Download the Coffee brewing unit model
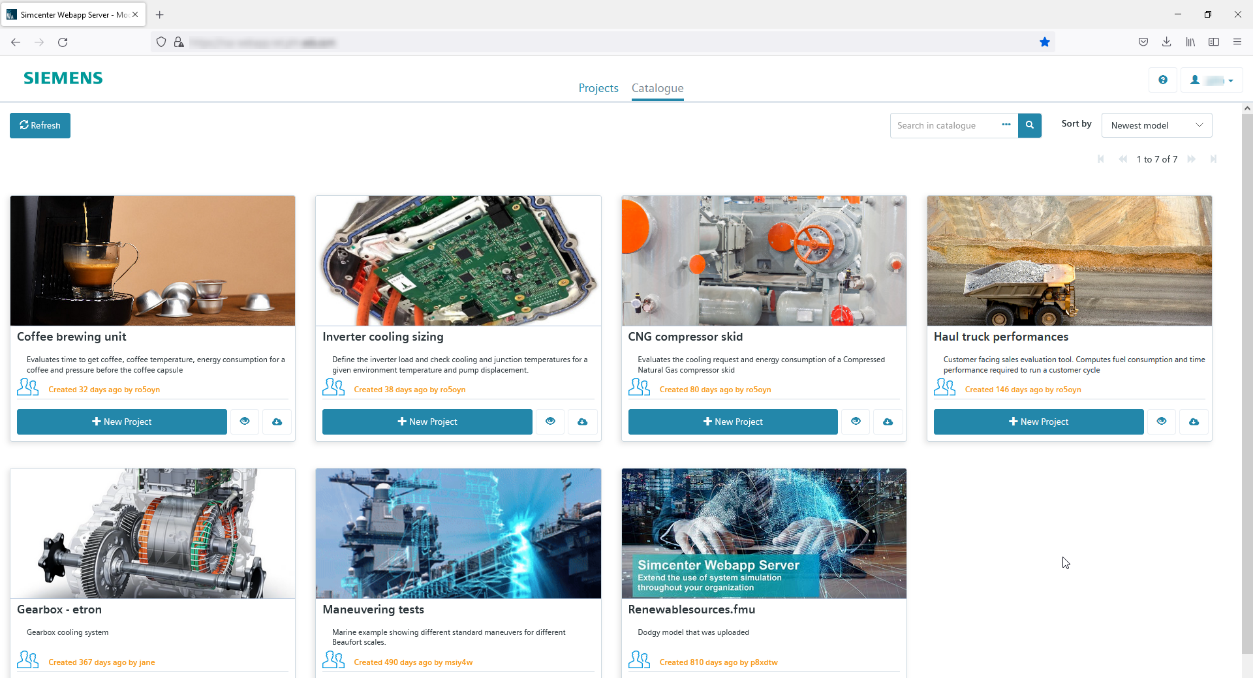 coord(277,422)
